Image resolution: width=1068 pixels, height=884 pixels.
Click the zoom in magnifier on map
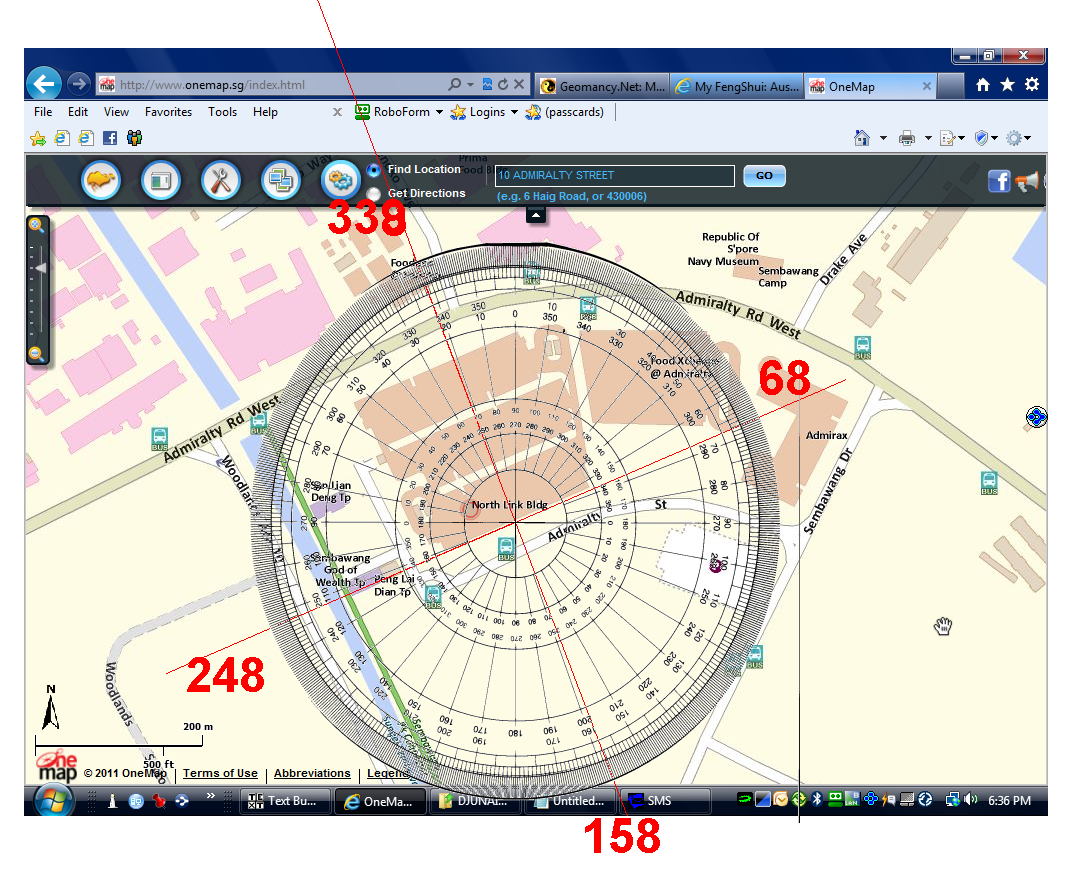tap(37, 226)
